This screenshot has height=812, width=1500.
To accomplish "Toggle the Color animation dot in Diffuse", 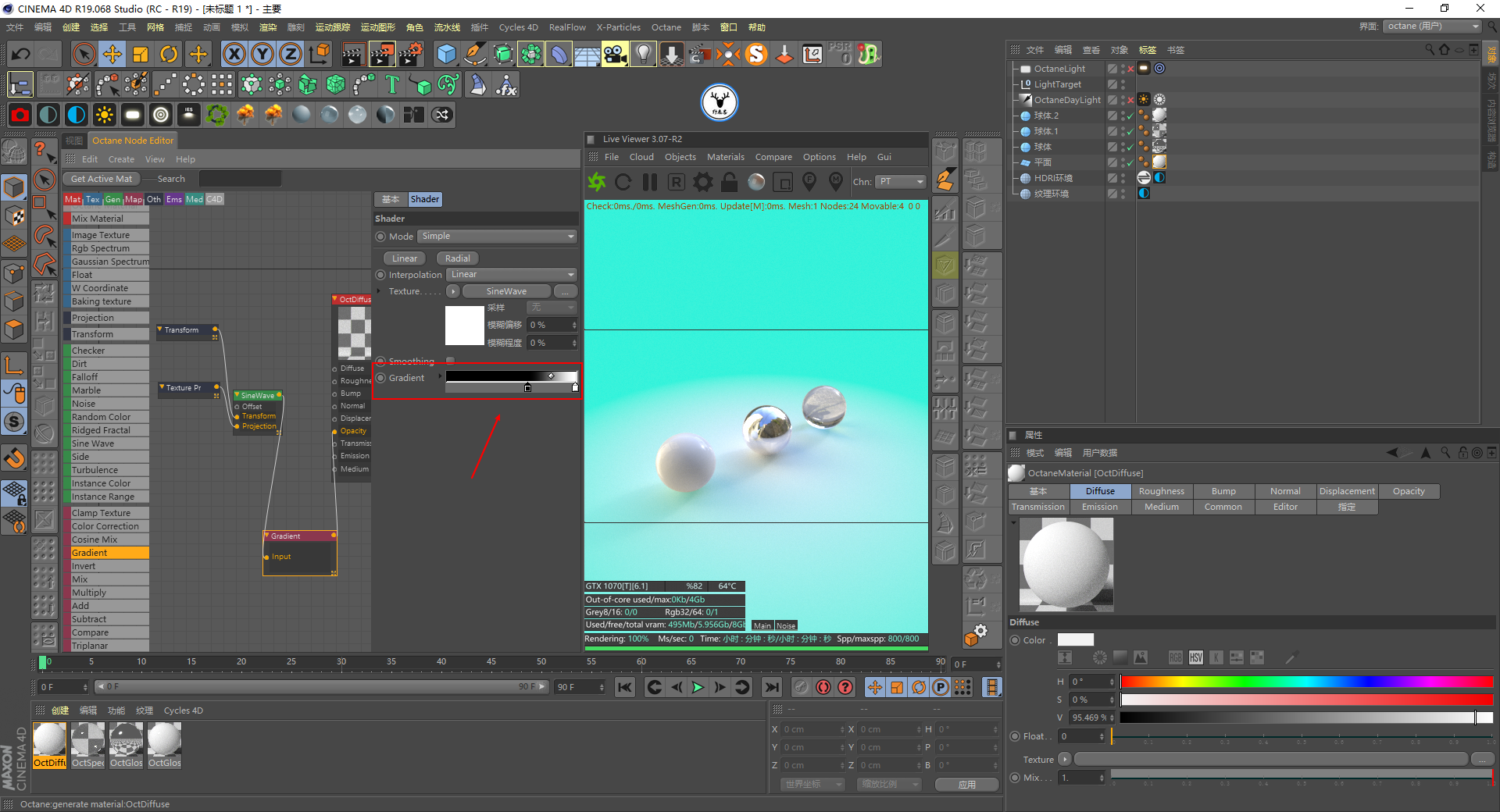I will (x=1015, y=640).
